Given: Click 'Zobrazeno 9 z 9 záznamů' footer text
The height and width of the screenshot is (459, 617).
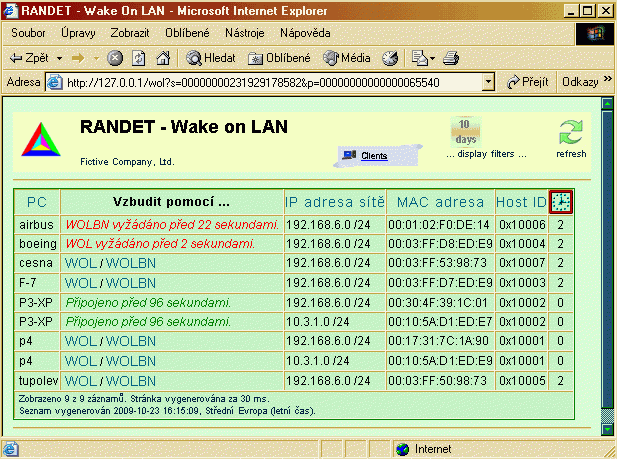Looking at the screenshot, I should coord(72,399).
